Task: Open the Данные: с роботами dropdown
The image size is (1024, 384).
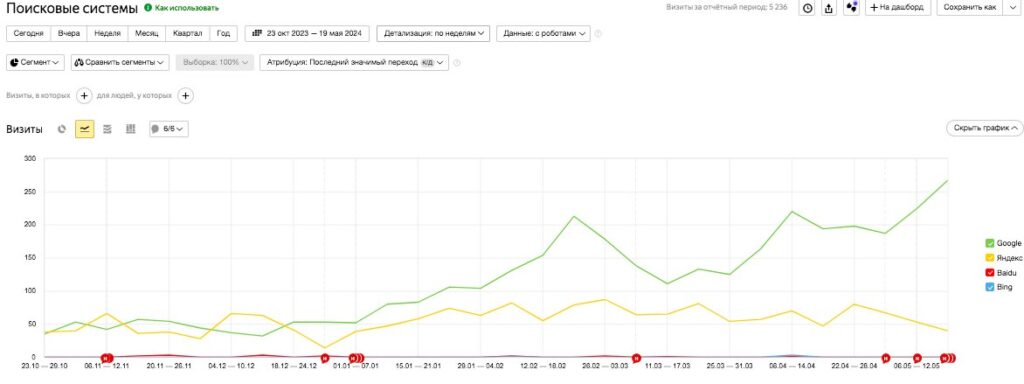Action: [x=543, y=33]
